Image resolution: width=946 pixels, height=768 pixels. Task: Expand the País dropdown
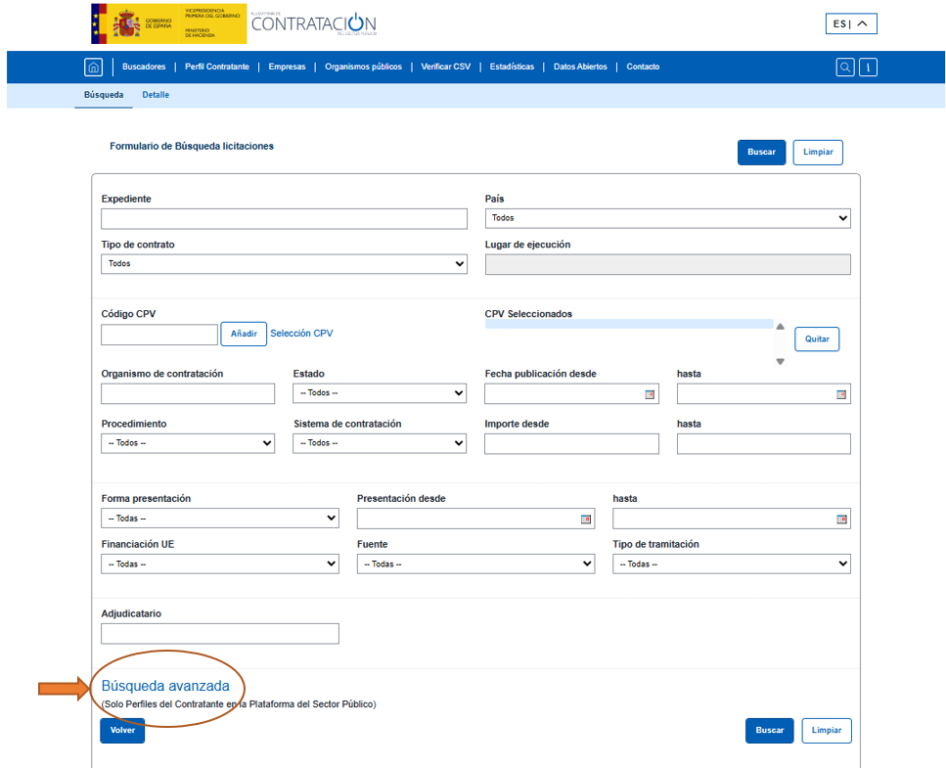667,218
